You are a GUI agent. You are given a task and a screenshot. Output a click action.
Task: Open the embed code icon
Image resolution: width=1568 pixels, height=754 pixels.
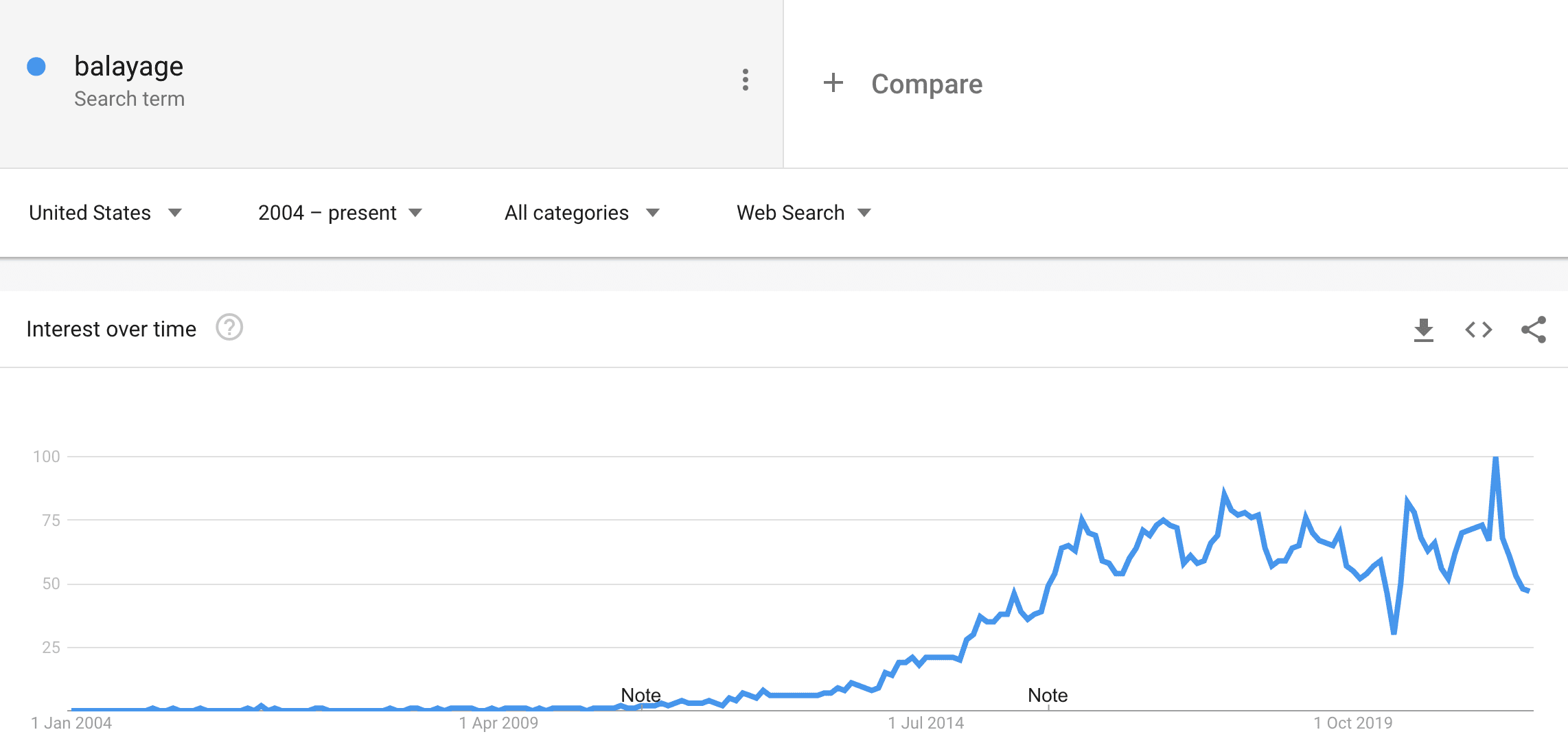(x=1479, y=330)
